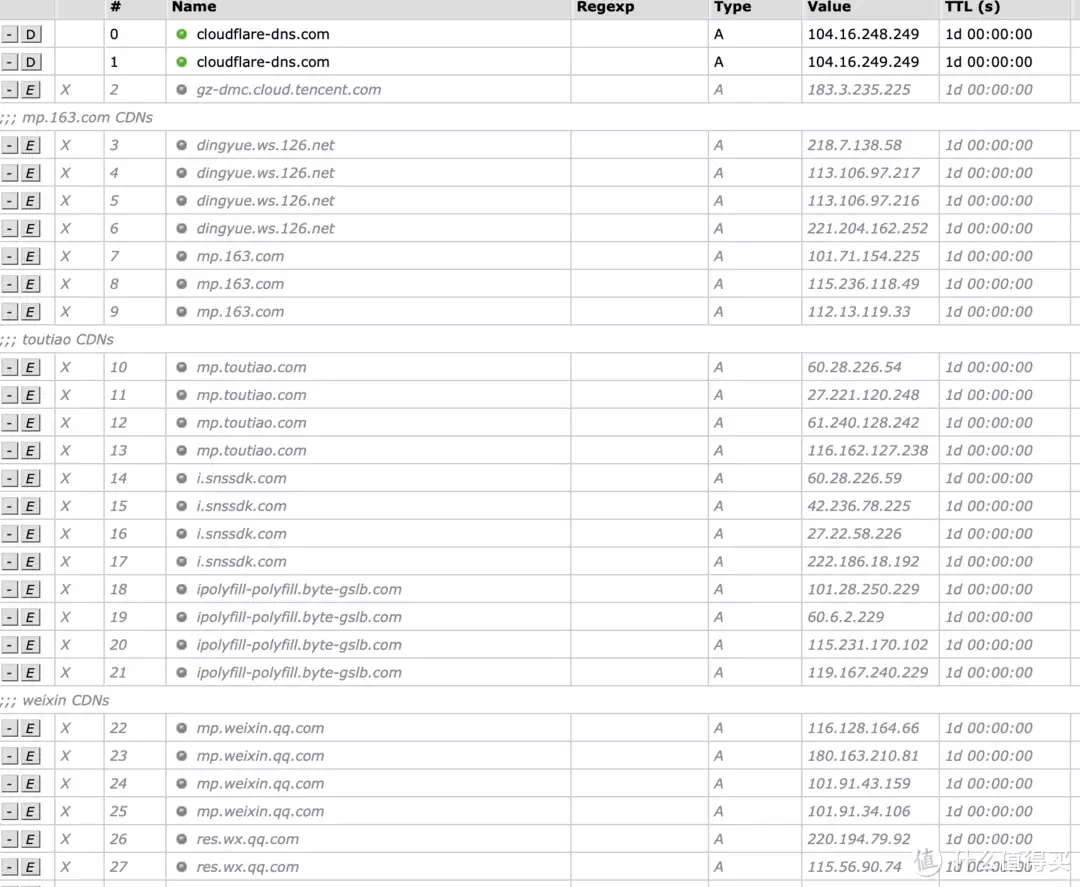This screenshot has width=1080, height=887.
Task: Enable gz-dmc.cloud.tencent.com with its E button
Action: pos(31,90)
